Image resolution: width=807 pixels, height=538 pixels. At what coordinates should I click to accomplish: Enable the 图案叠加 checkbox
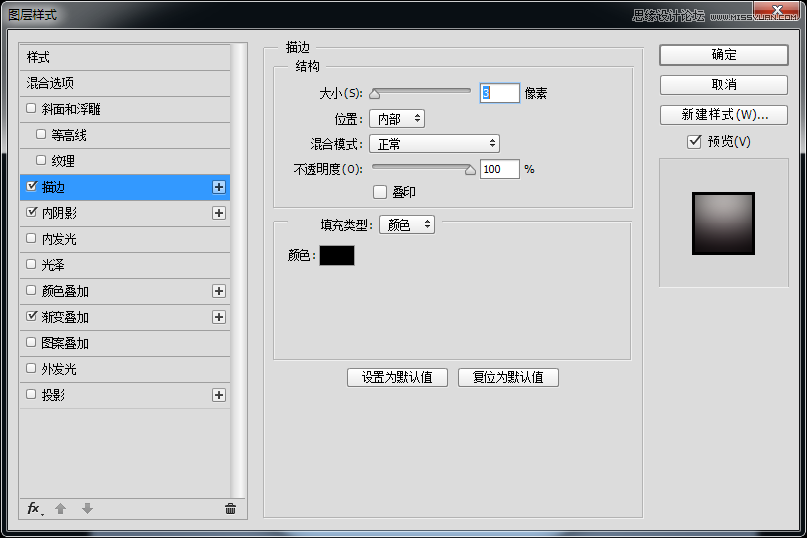coord(31,342)
